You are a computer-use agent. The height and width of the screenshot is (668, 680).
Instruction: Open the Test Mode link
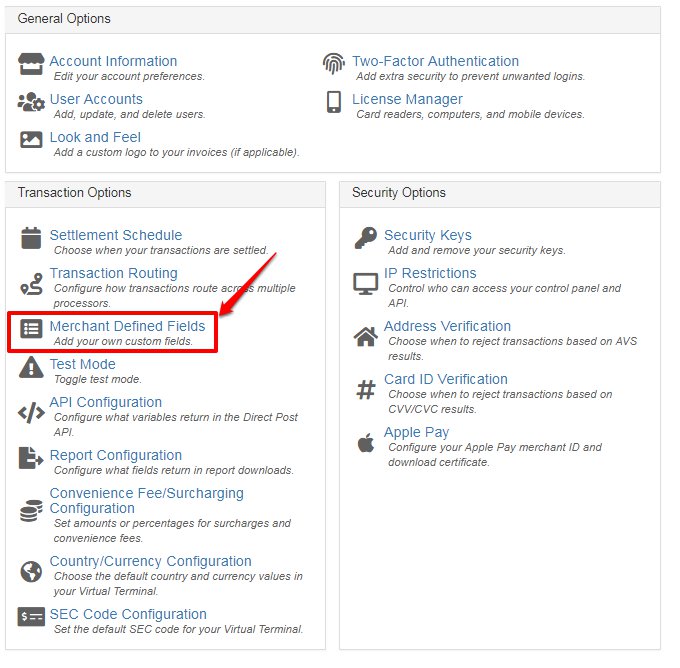coord(82,364)
